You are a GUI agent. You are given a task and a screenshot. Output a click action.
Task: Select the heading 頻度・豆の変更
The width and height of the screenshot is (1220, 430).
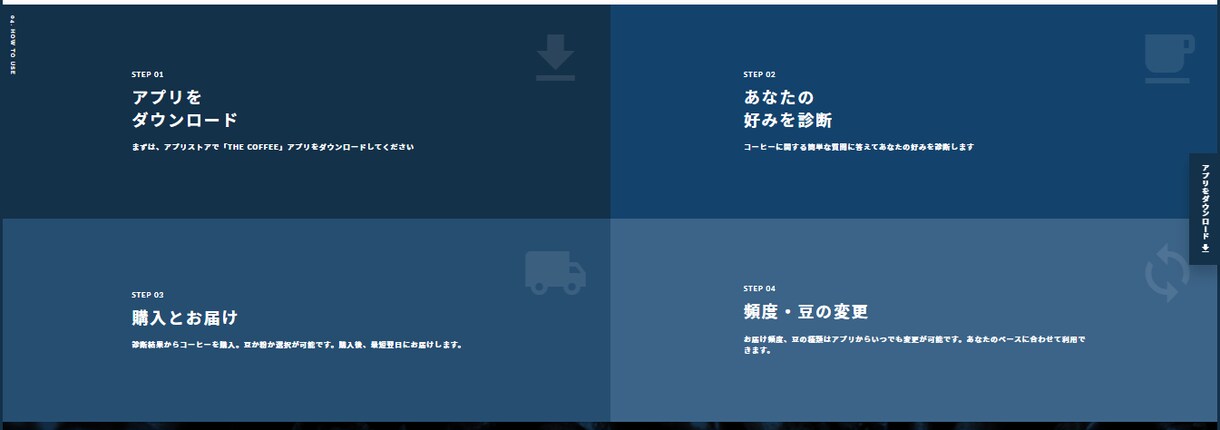pyautogui.click(x=805, y=311)
